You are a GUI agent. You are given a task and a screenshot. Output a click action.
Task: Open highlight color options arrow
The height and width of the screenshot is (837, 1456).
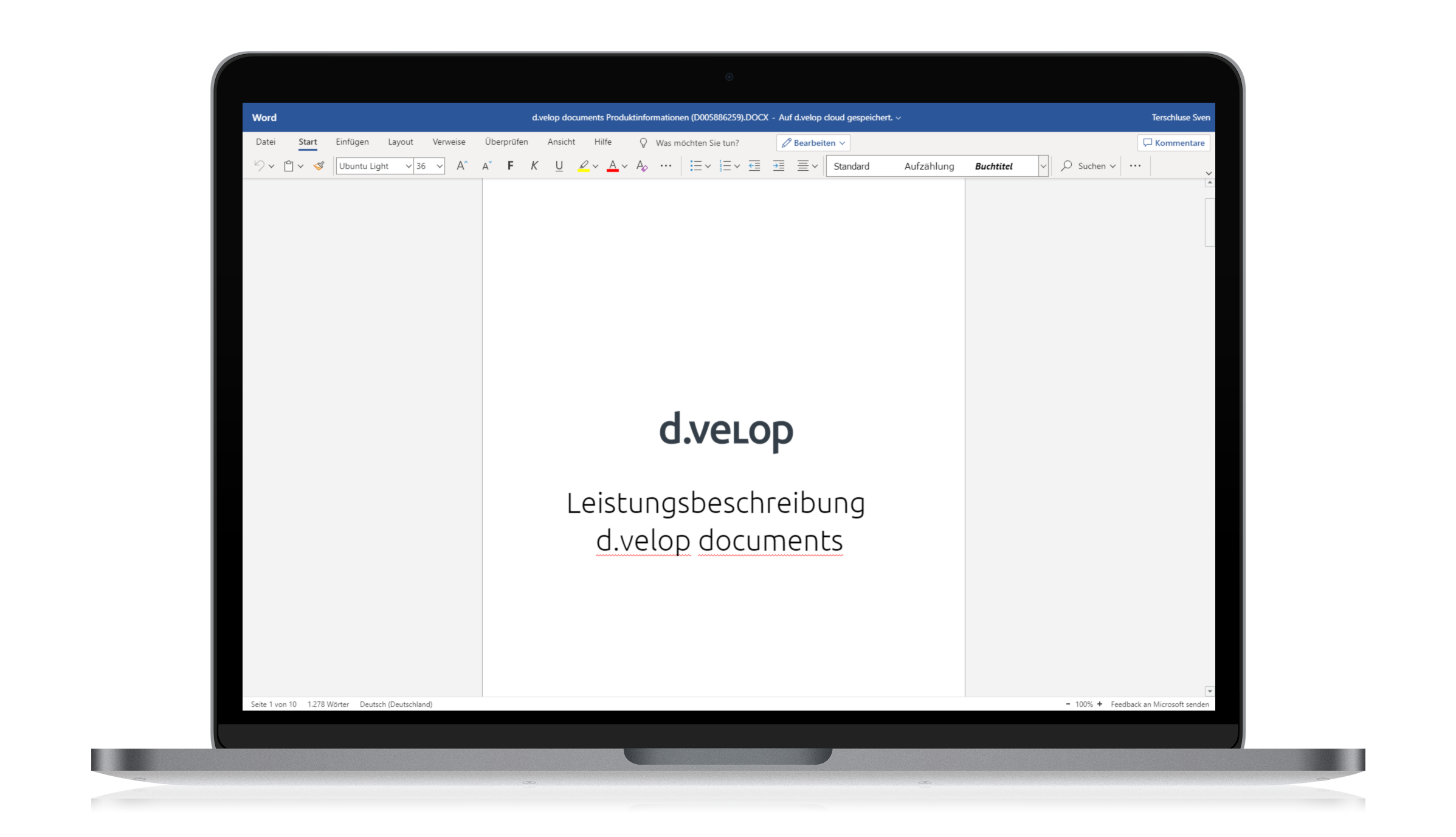[595, 166]
